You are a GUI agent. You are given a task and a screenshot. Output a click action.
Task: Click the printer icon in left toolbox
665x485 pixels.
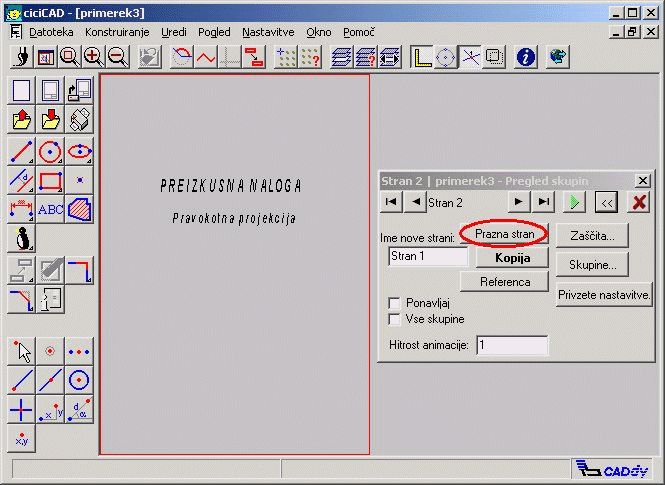tap(79, 119)
